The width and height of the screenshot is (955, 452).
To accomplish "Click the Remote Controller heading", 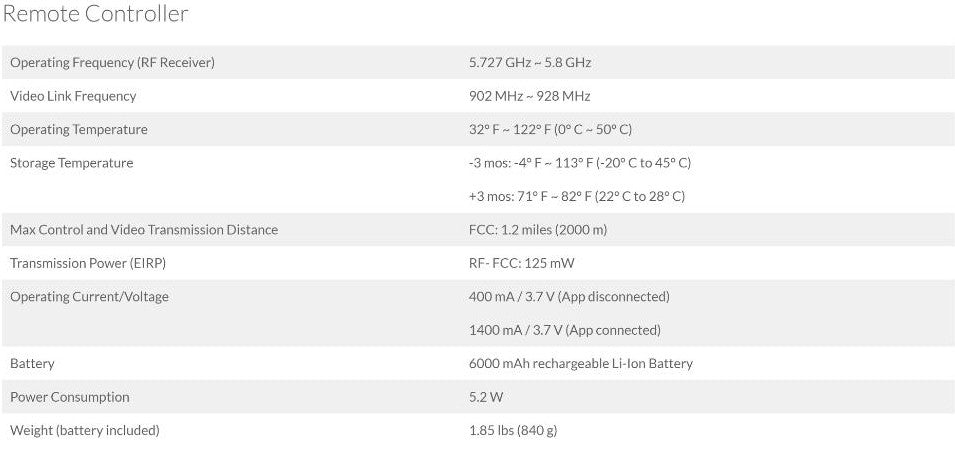I will coord(96,15).
